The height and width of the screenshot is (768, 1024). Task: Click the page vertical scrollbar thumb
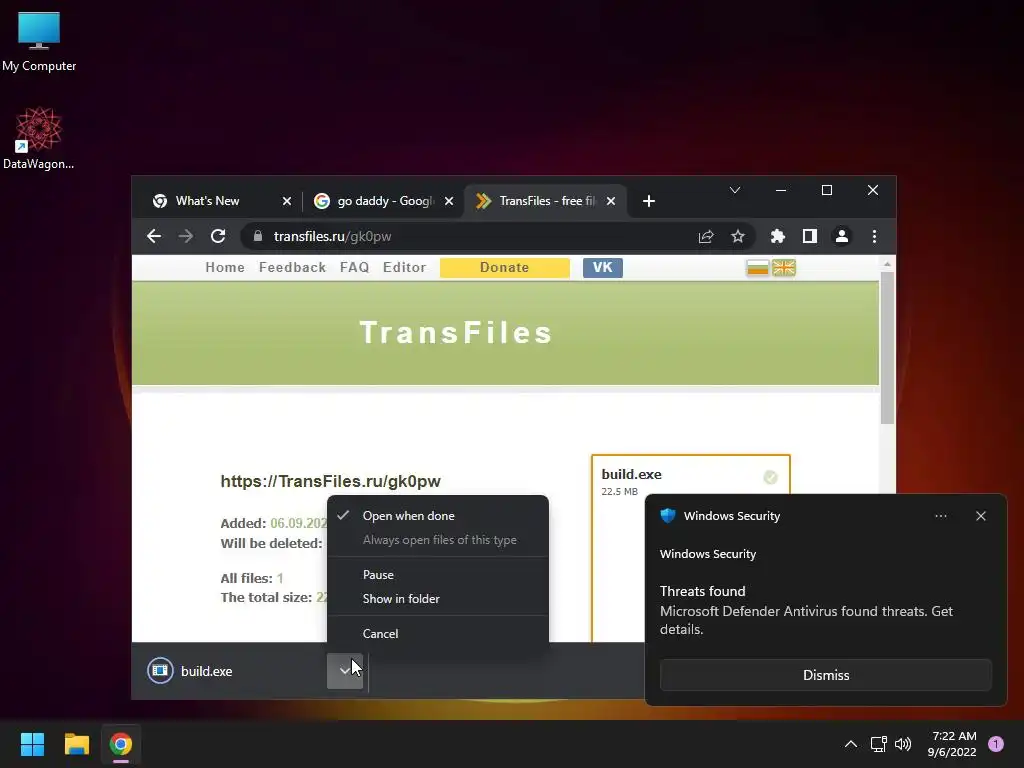point(886,348)
